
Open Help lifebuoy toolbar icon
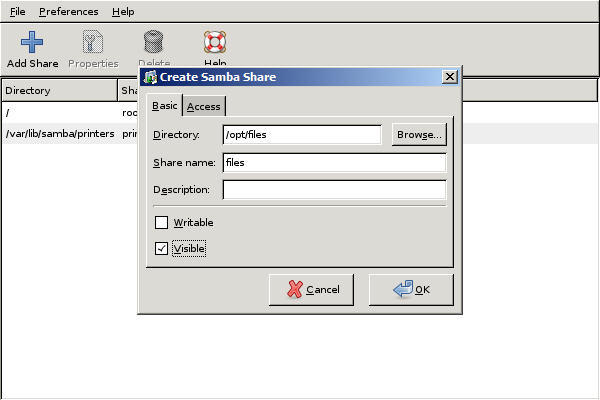[215, 42]
